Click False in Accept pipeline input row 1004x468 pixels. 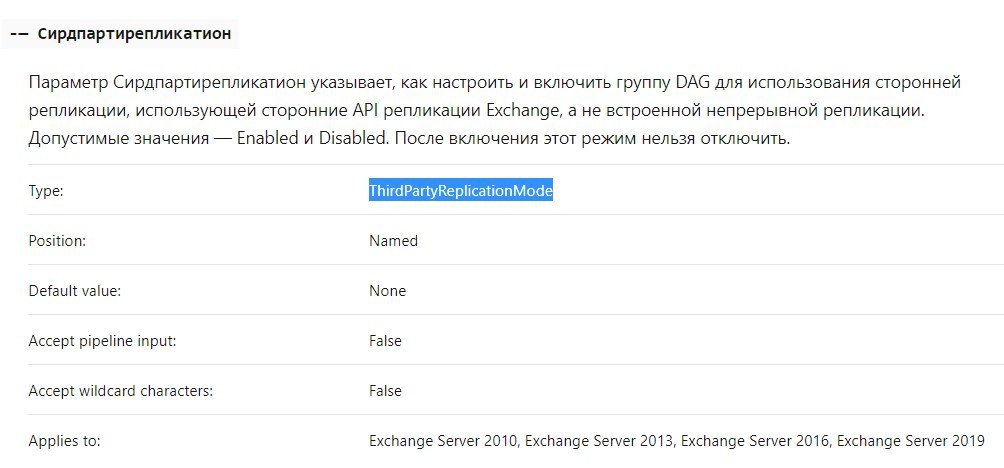point(385,341)
